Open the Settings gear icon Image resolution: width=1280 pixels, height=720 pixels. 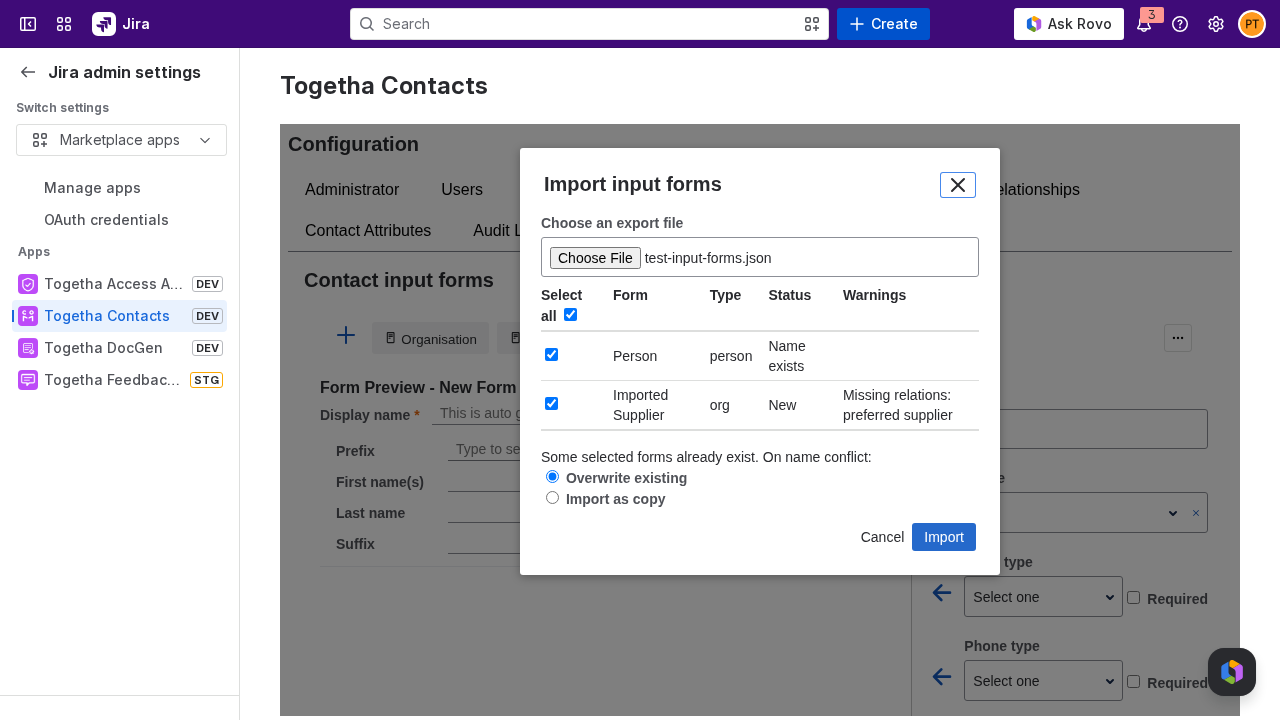click(x=1216, y=24)
